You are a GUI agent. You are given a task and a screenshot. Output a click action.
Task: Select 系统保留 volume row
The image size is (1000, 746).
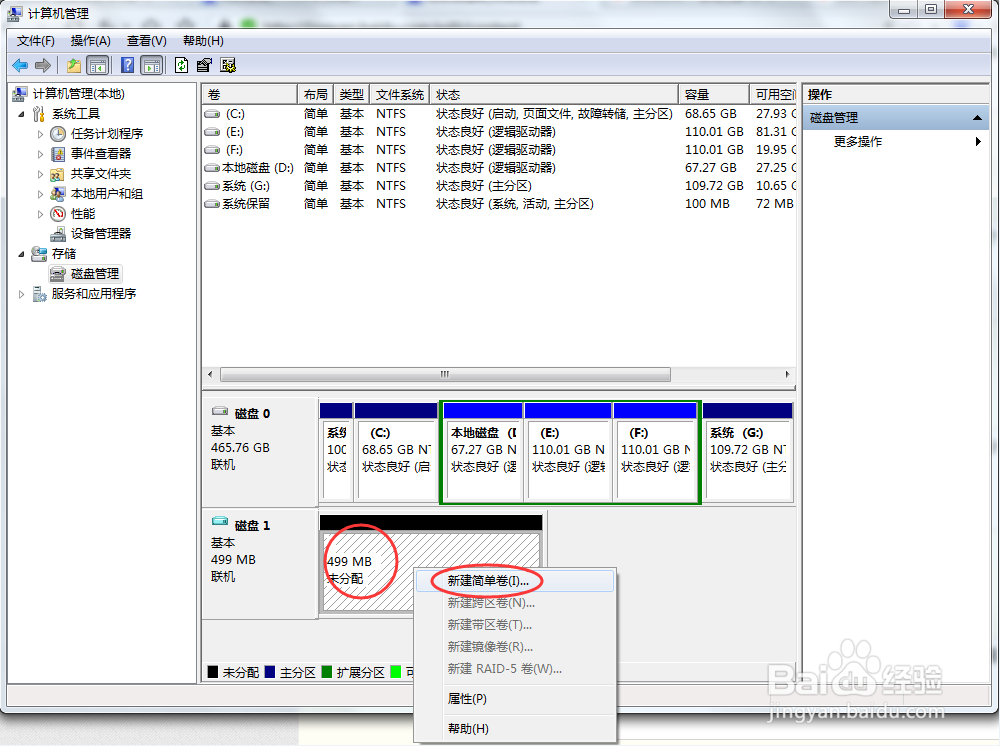(x=499, y=204)
